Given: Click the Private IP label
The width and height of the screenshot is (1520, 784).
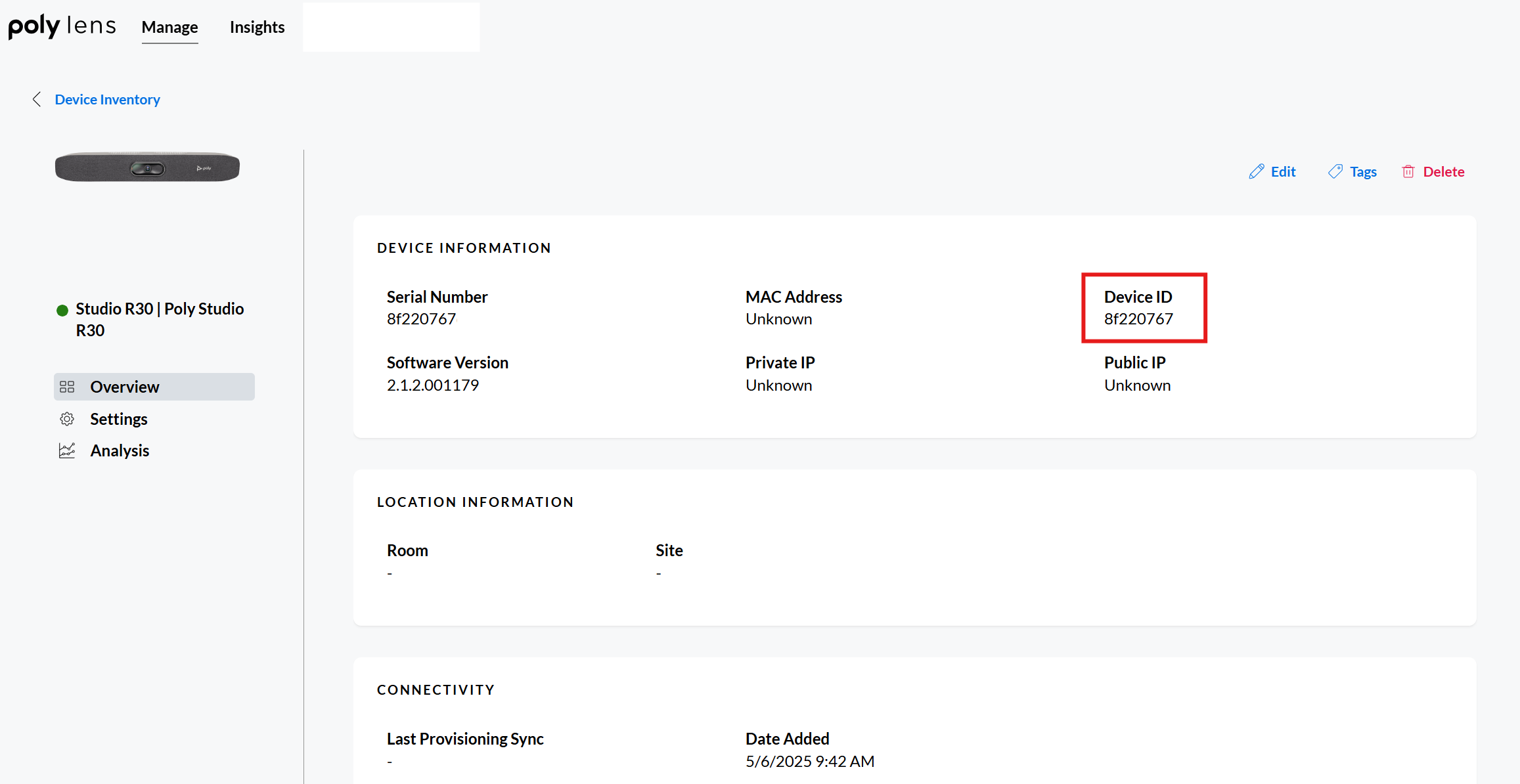Looking at the screenshot, I should [780, 362].
